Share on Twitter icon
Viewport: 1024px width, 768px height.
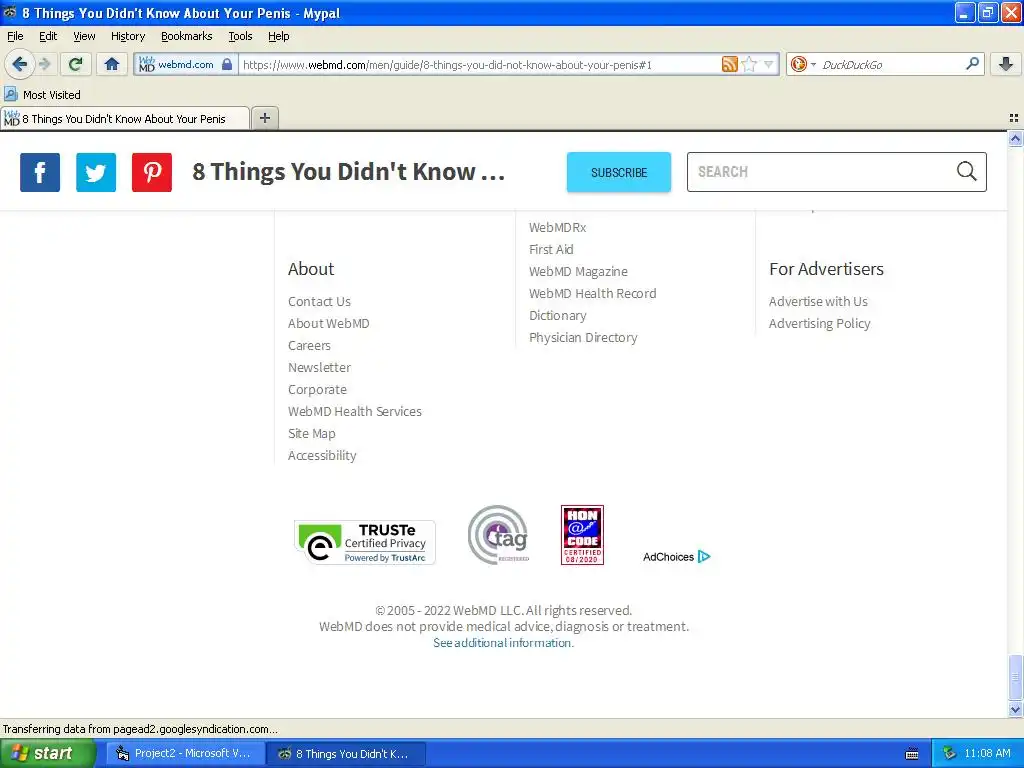tap(96, 172)
